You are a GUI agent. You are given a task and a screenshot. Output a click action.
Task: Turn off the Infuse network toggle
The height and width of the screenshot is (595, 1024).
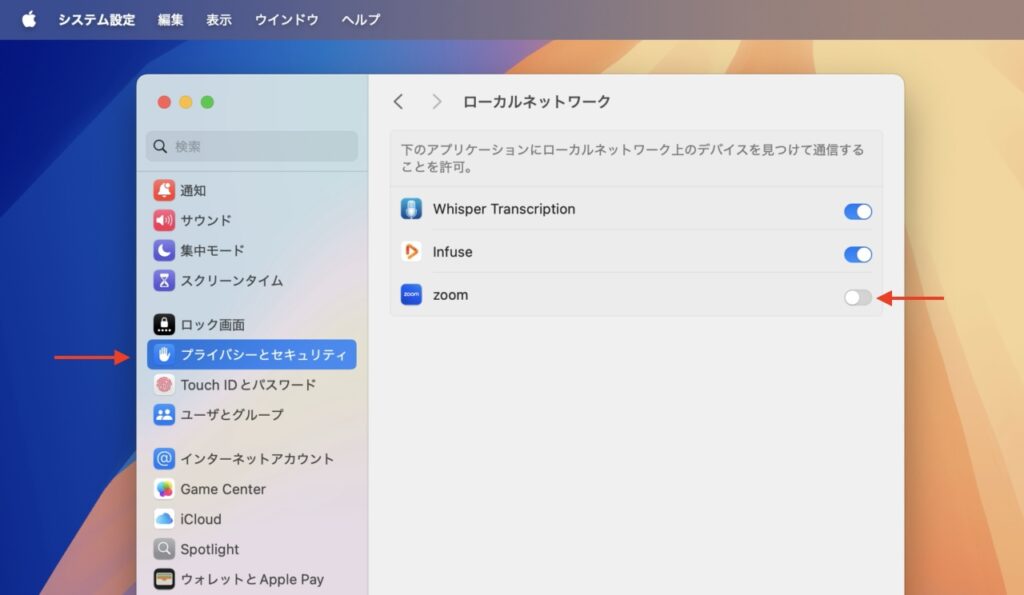857,254
